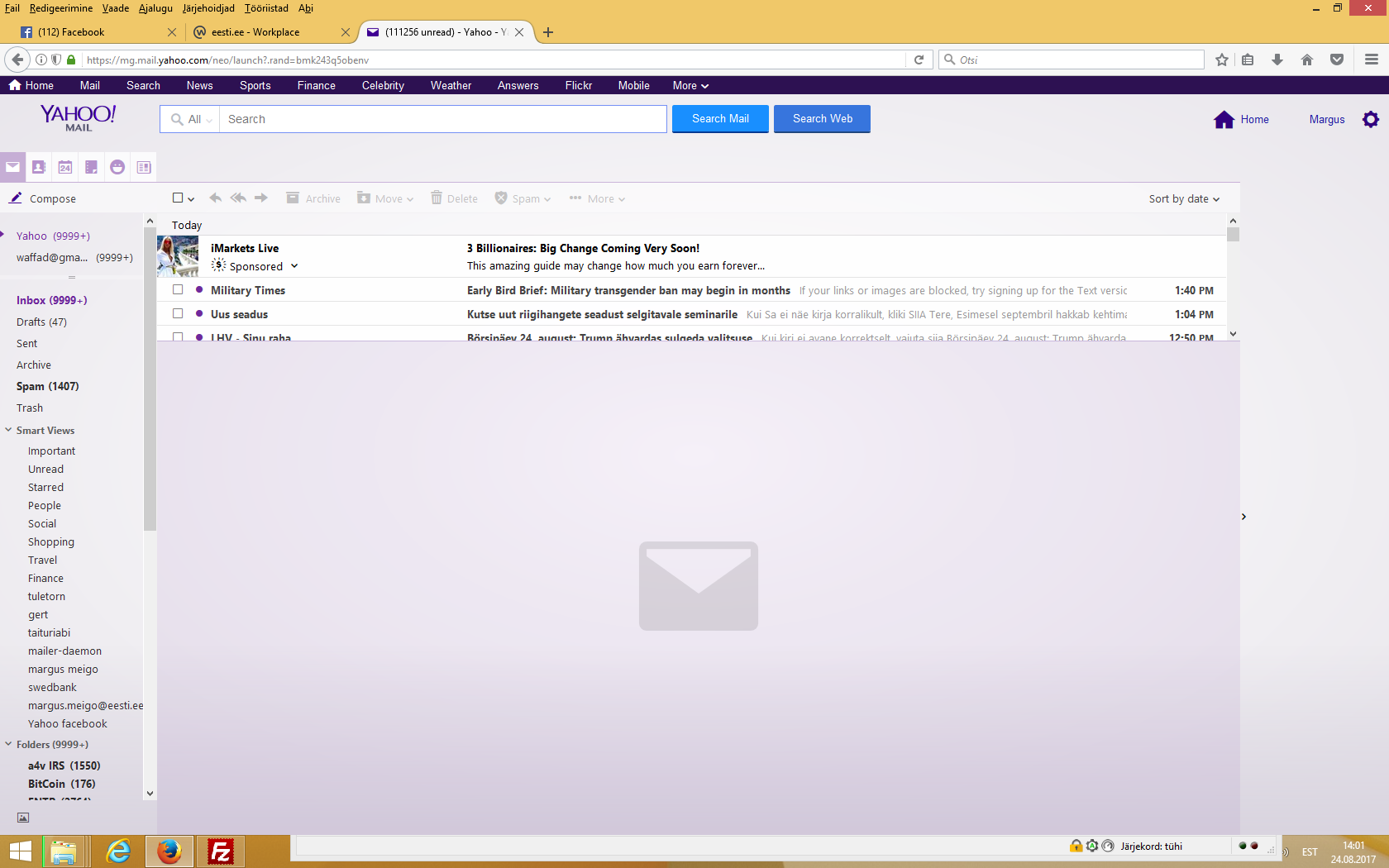The width and height of the screenshot is (1389, 868).
Task: Open the Ajalugu menu
Action: click(155, 8)
